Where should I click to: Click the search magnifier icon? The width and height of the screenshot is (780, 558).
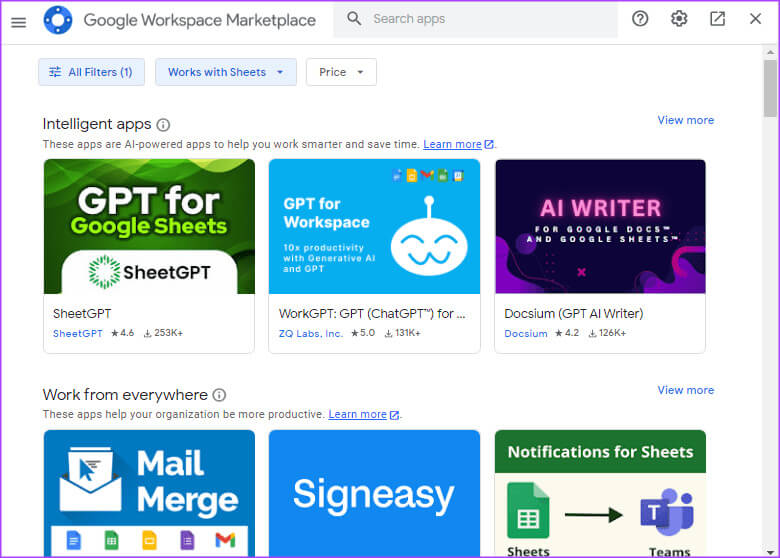point(354,19)
